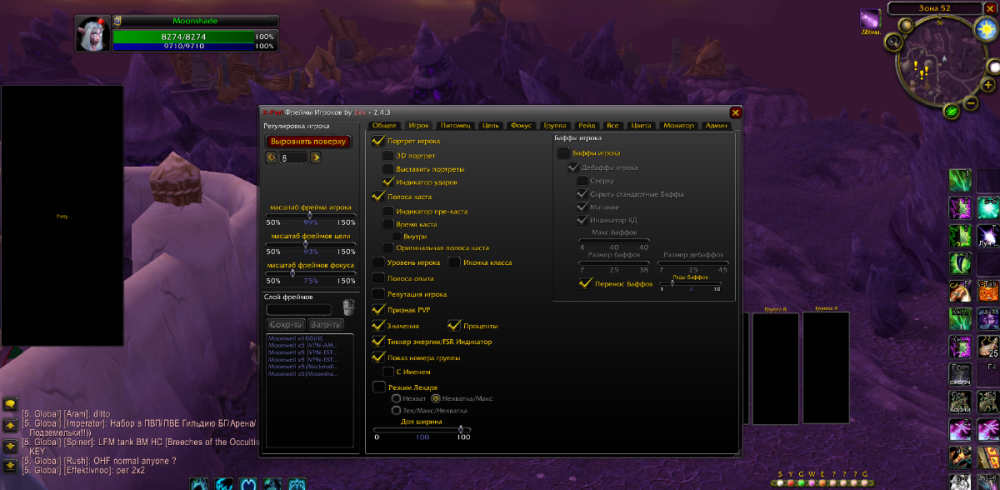Enable Индикатор пре-каста checkbox
The width and height of the screenshot is (1000, 490).
tap(388, 211)
